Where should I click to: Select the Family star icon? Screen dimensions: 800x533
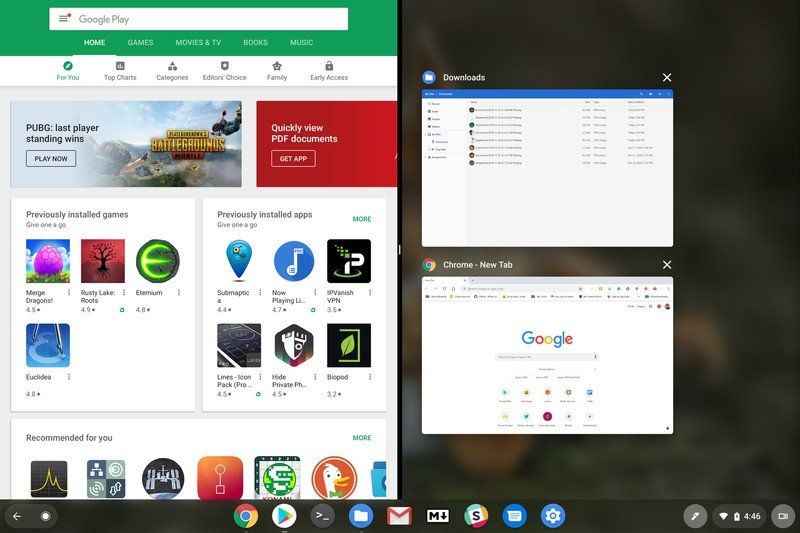pos(277,66)
